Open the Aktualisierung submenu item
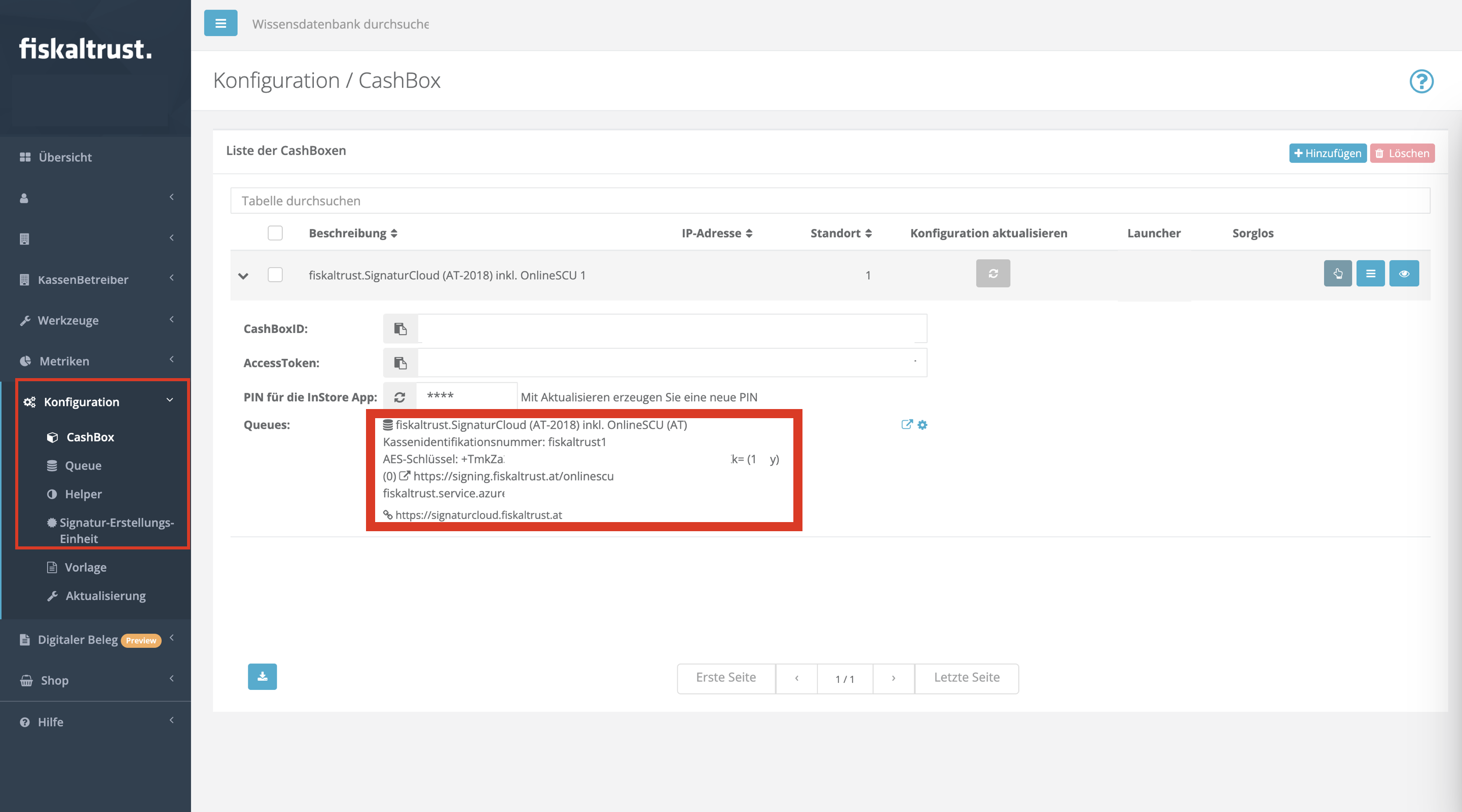The width and height of the screenshot is (1462, 812). coord(105,596)
